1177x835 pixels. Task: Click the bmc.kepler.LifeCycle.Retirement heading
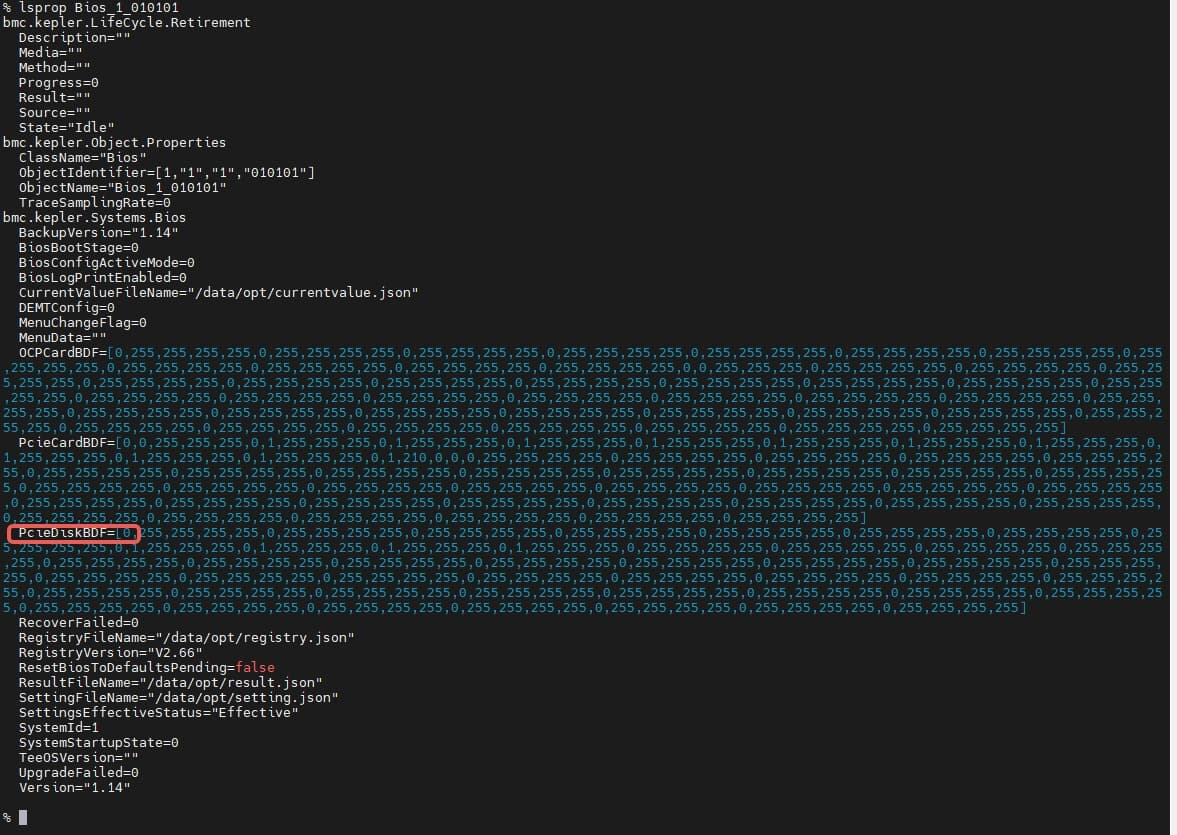click(126, 22)
